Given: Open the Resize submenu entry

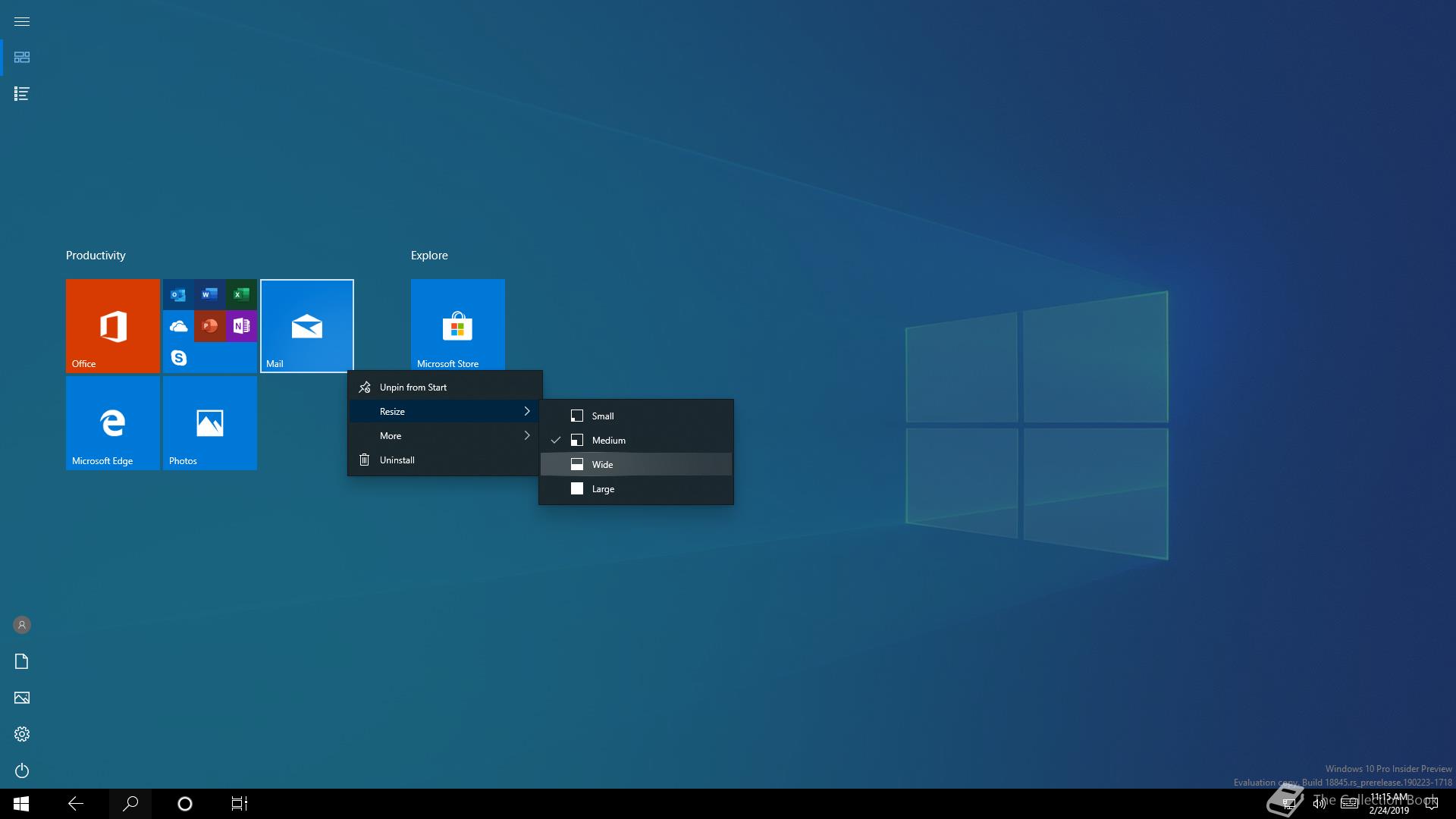Looking at the screenshot, I should pos(445,412).
